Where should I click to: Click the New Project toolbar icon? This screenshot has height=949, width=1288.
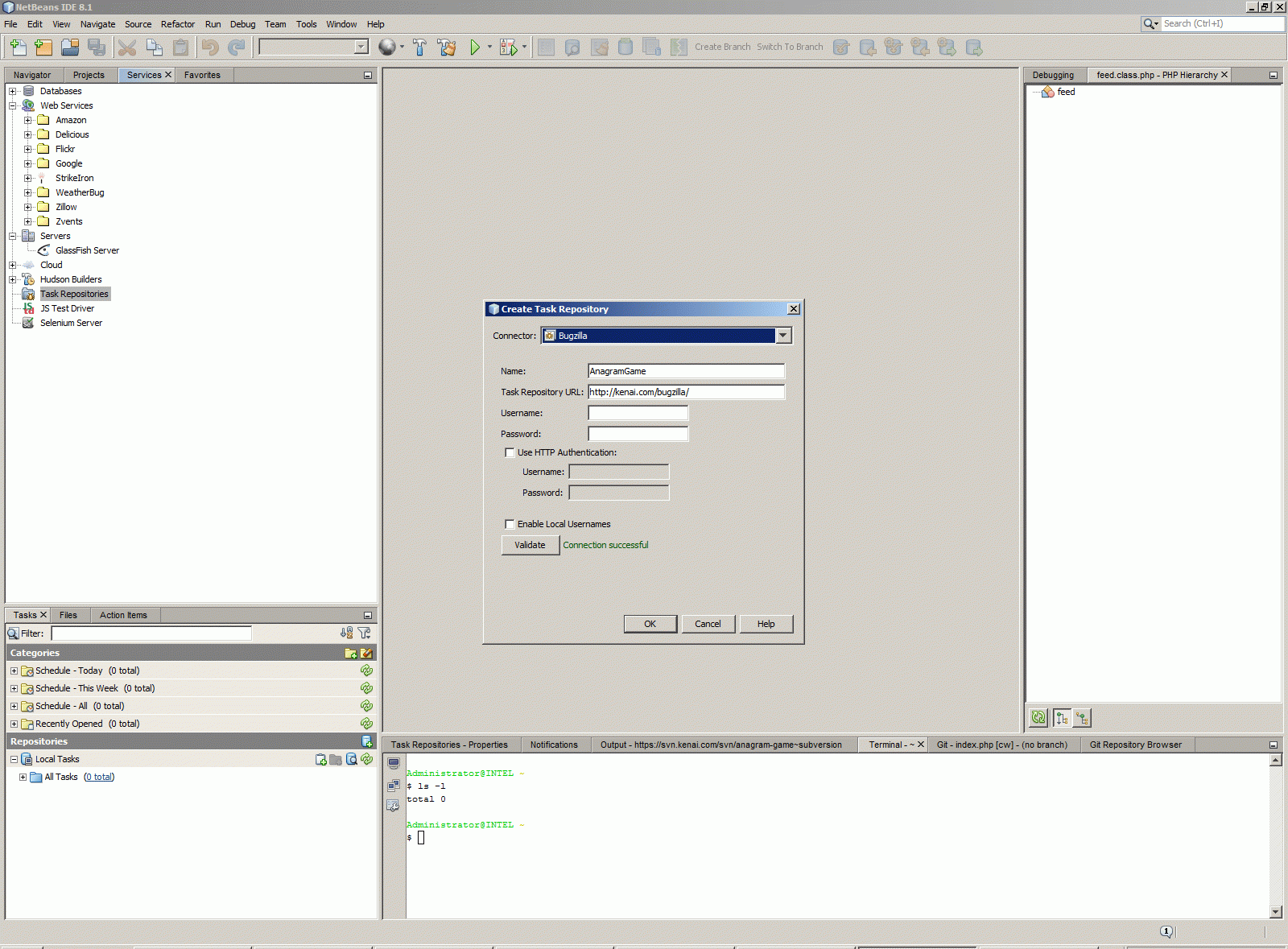pyautogui.click(x=43, y=47)
